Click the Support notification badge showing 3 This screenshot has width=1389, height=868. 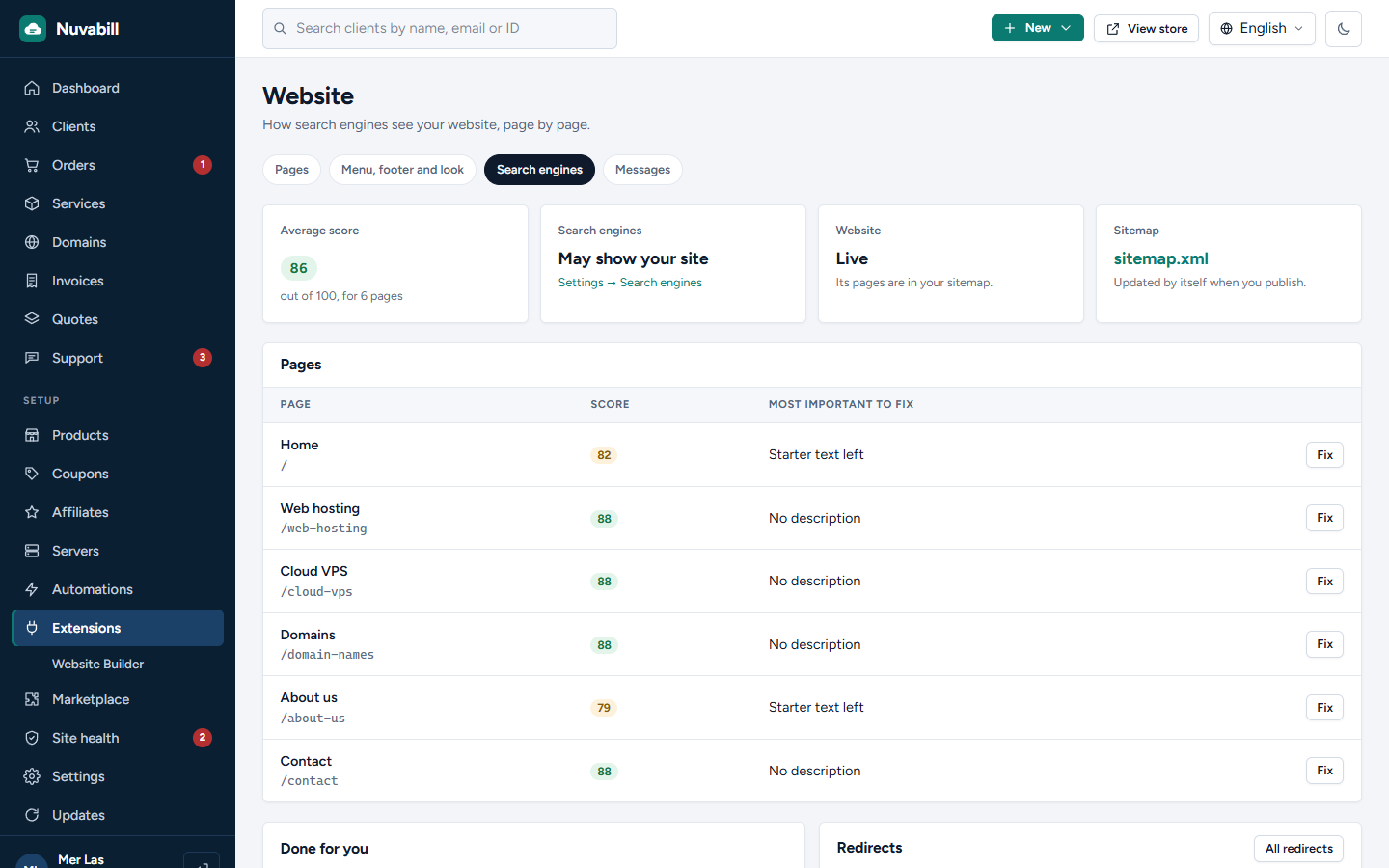coord(203,358)
